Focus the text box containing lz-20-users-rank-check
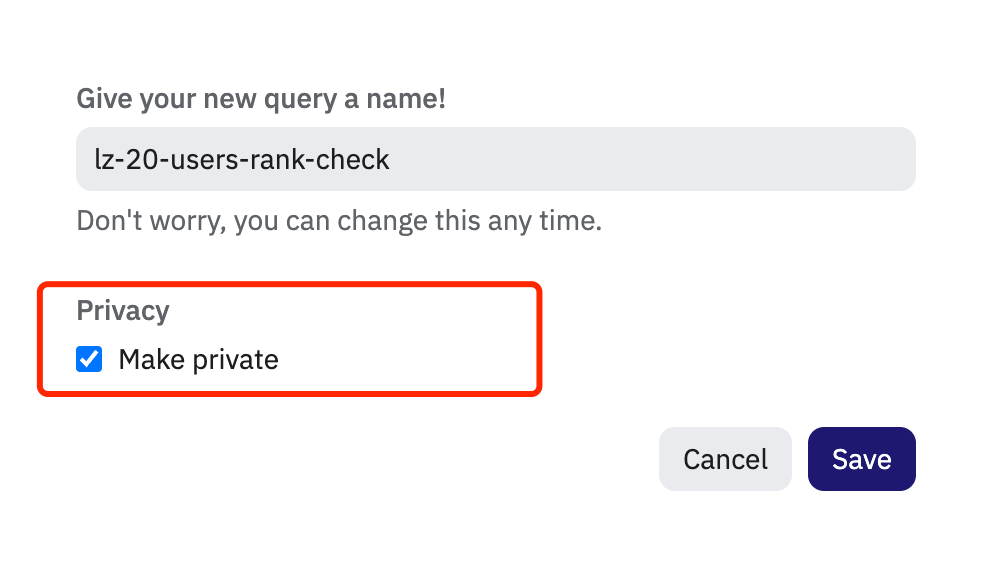Screen dimensions: 988x564 [495, 159]
